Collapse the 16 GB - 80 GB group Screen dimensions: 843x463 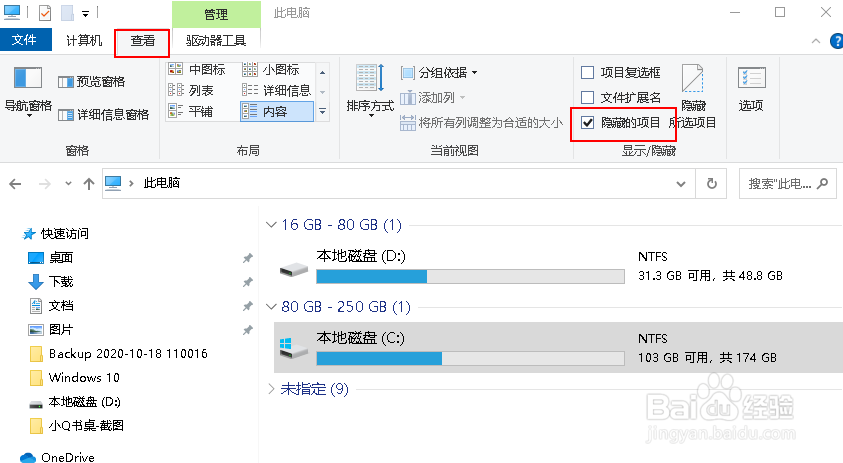[x=272, y=225]
